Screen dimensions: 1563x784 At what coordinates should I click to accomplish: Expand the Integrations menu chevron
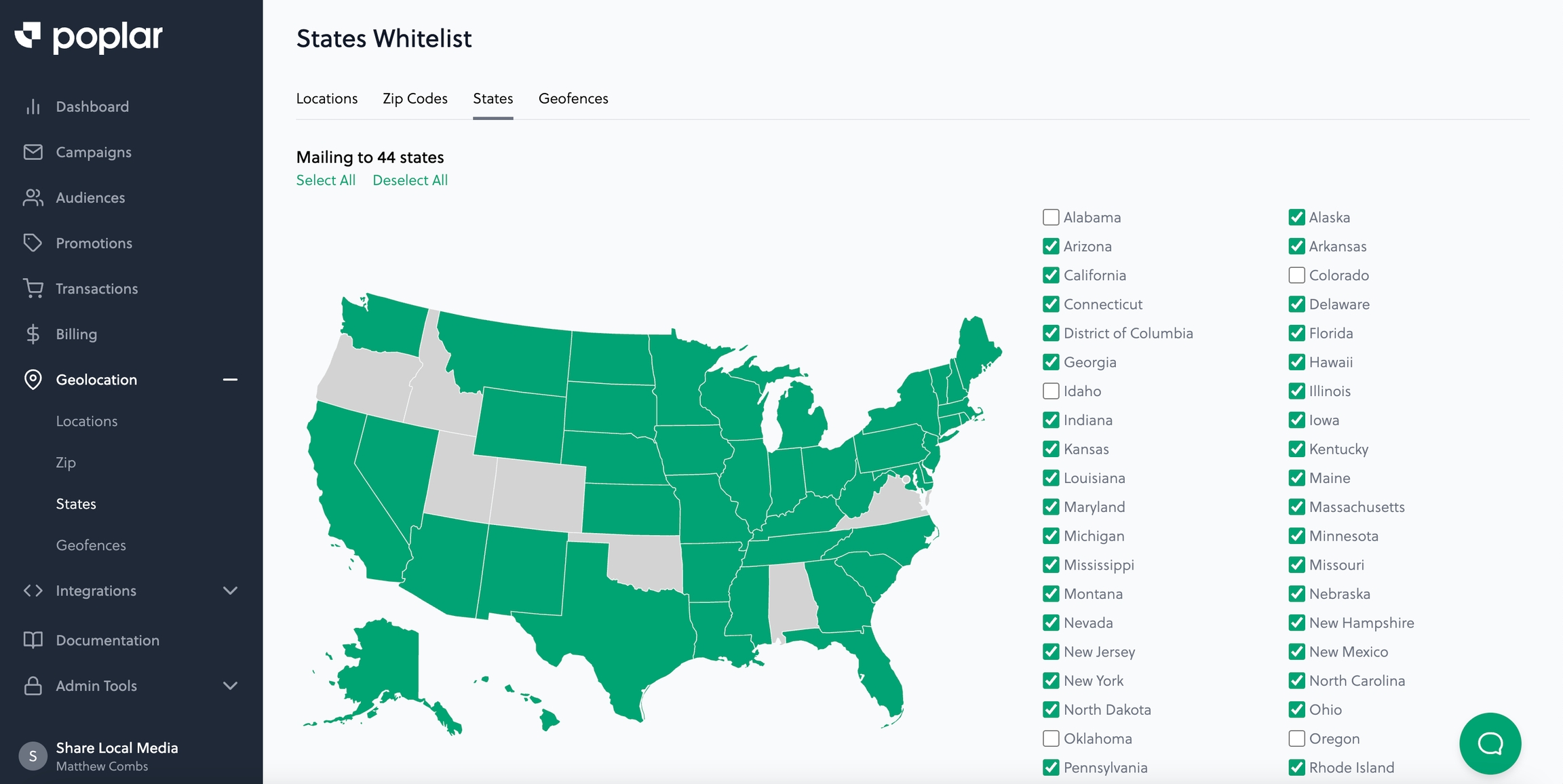(230, 591)
